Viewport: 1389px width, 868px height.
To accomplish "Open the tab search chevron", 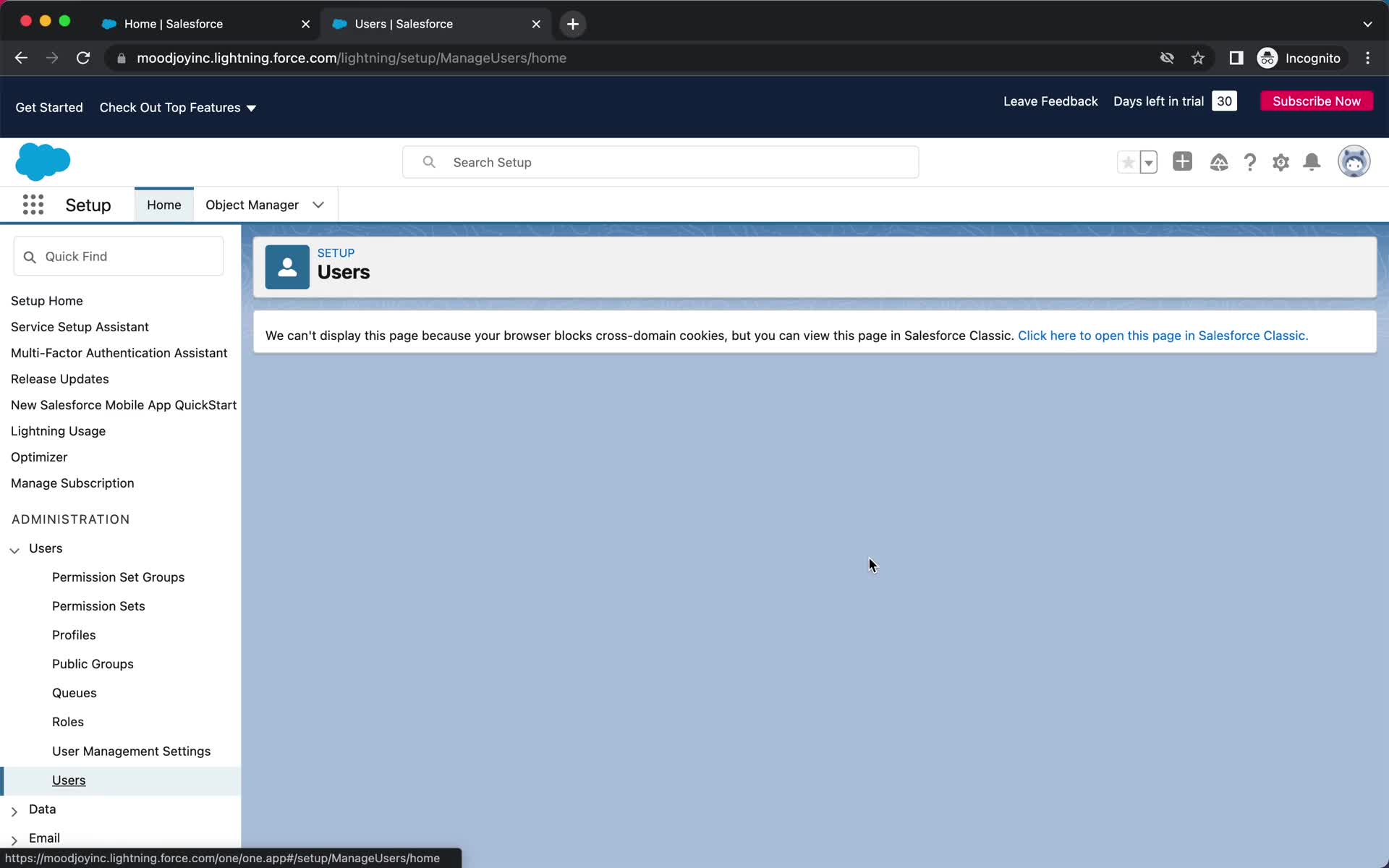I will [x=1367, y=24].
